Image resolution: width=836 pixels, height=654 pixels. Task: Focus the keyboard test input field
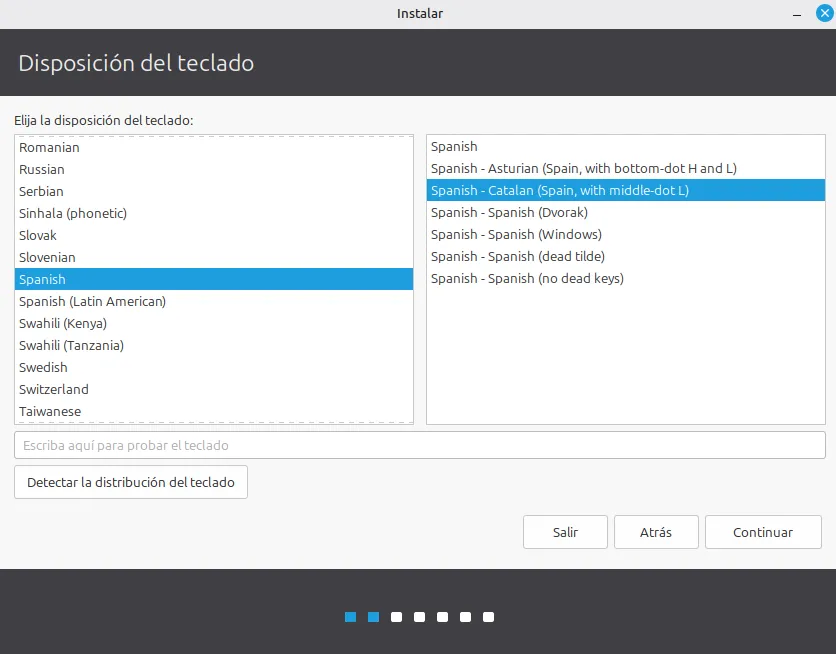[x=420, y=445]
